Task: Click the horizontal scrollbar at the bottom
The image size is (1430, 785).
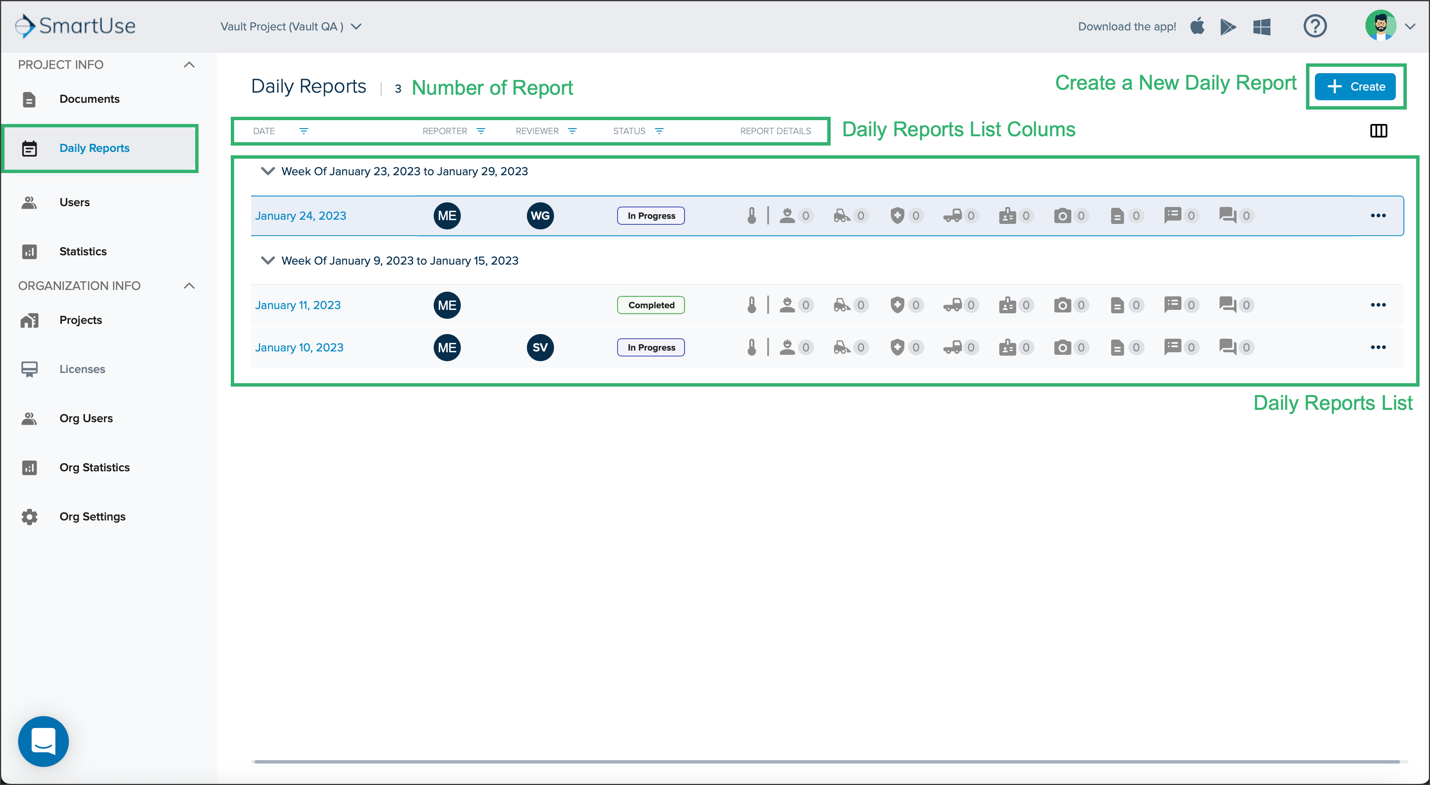Action: [x=826, y=762]
